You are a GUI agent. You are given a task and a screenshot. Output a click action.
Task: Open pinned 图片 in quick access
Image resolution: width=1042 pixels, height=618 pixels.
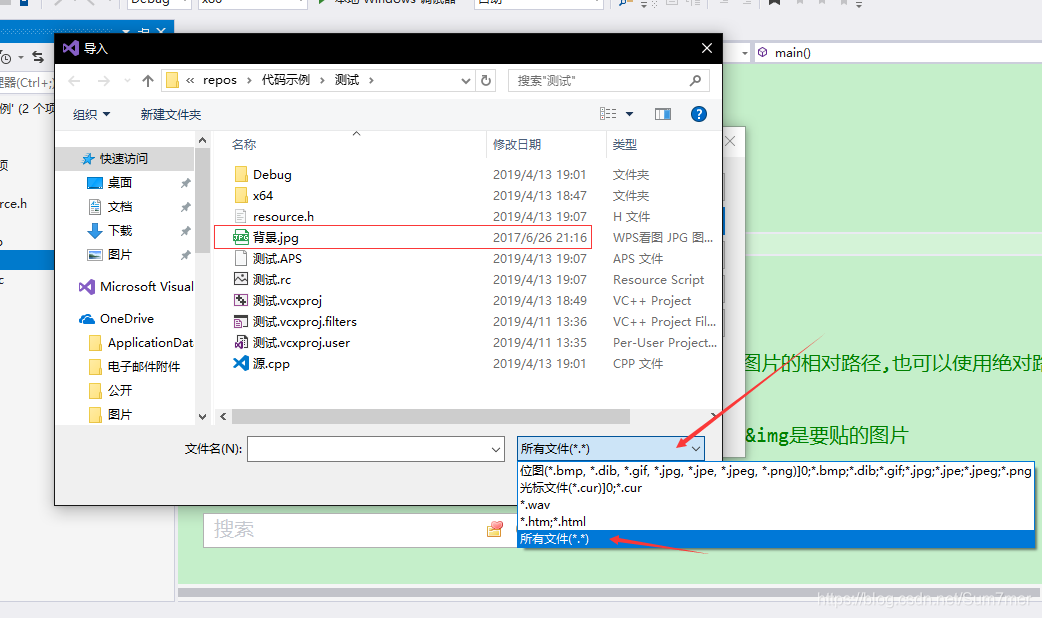120,255
